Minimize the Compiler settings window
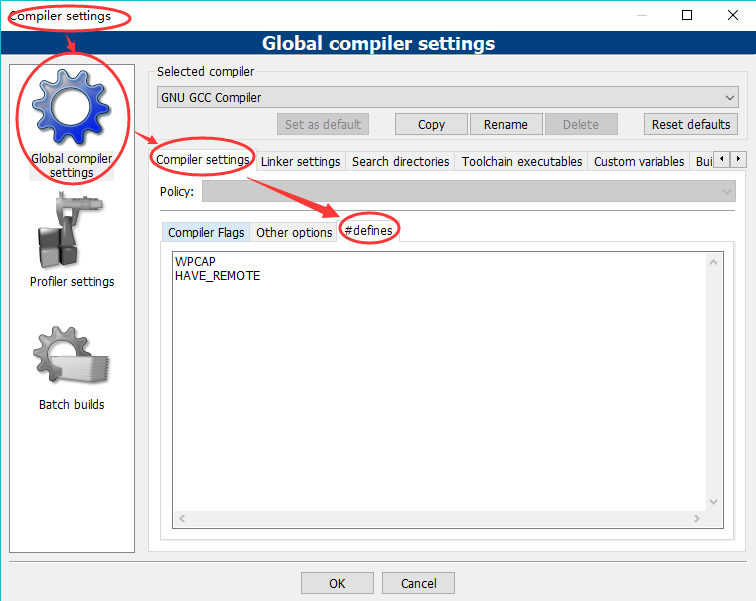This screenshot has height=601, width=756. click(x=642, y=15)
